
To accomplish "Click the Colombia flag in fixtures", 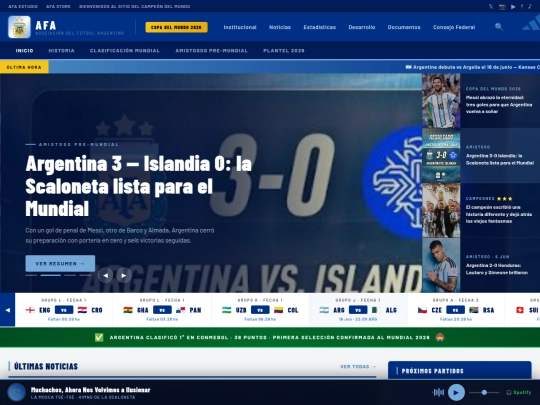I will (x=278, y=310).
